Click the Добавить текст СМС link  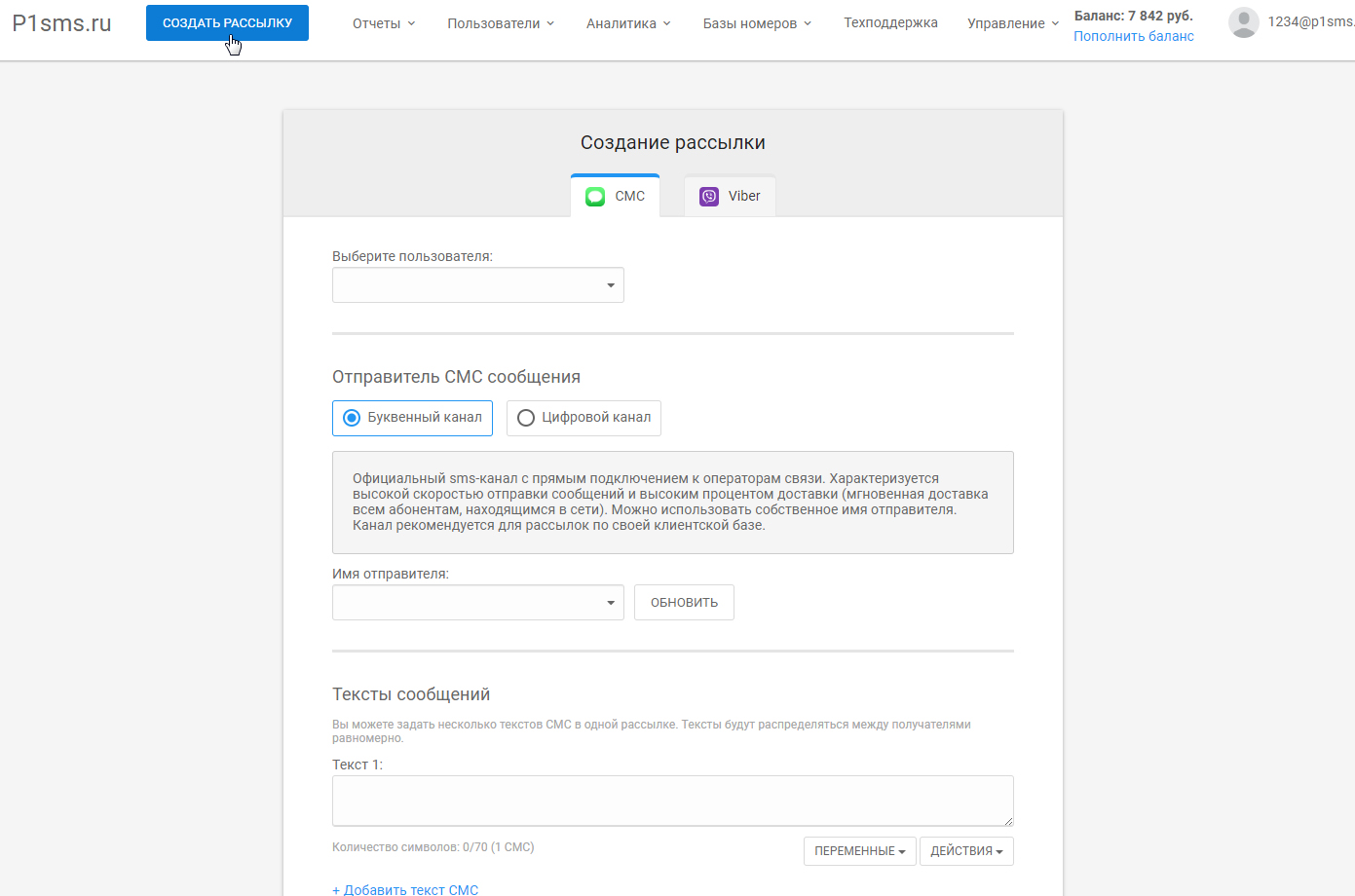(x=405, y=889)
